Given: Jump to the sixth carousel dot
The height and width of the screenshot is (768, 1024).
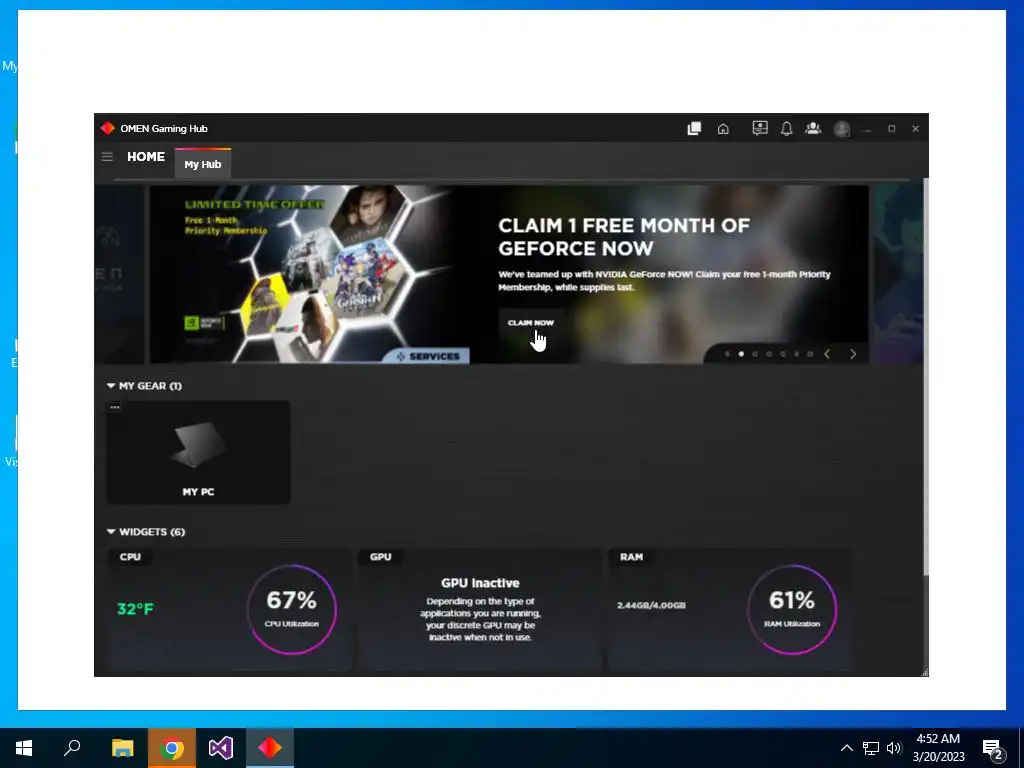Looking at the screenshot, I should 796,354.
